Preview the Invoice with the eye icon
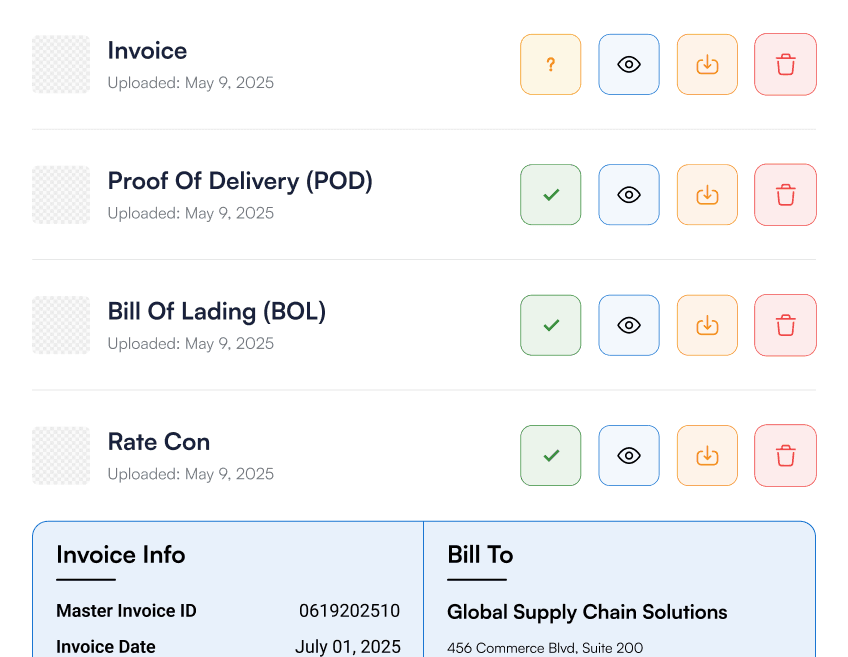Image resolution: width=848 pixels, height=657 pixels. [628, 64]
